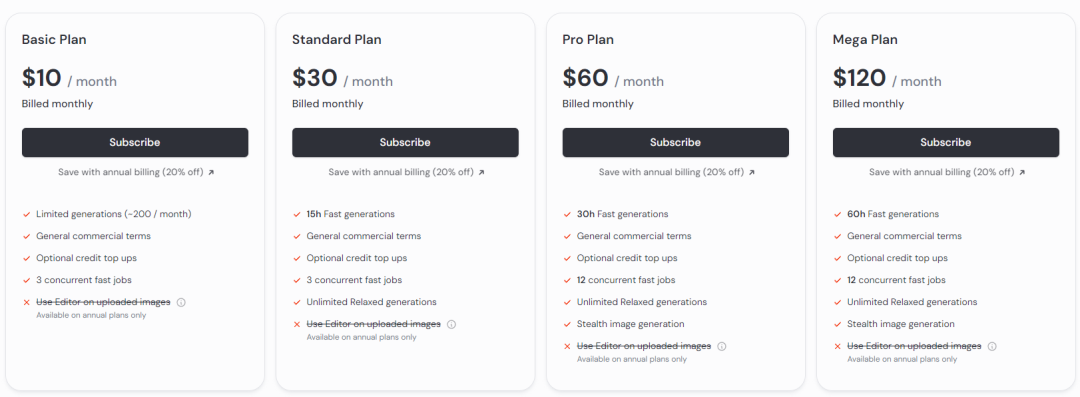Click Stealth image generation in Pro Plan

coord(630,324)
